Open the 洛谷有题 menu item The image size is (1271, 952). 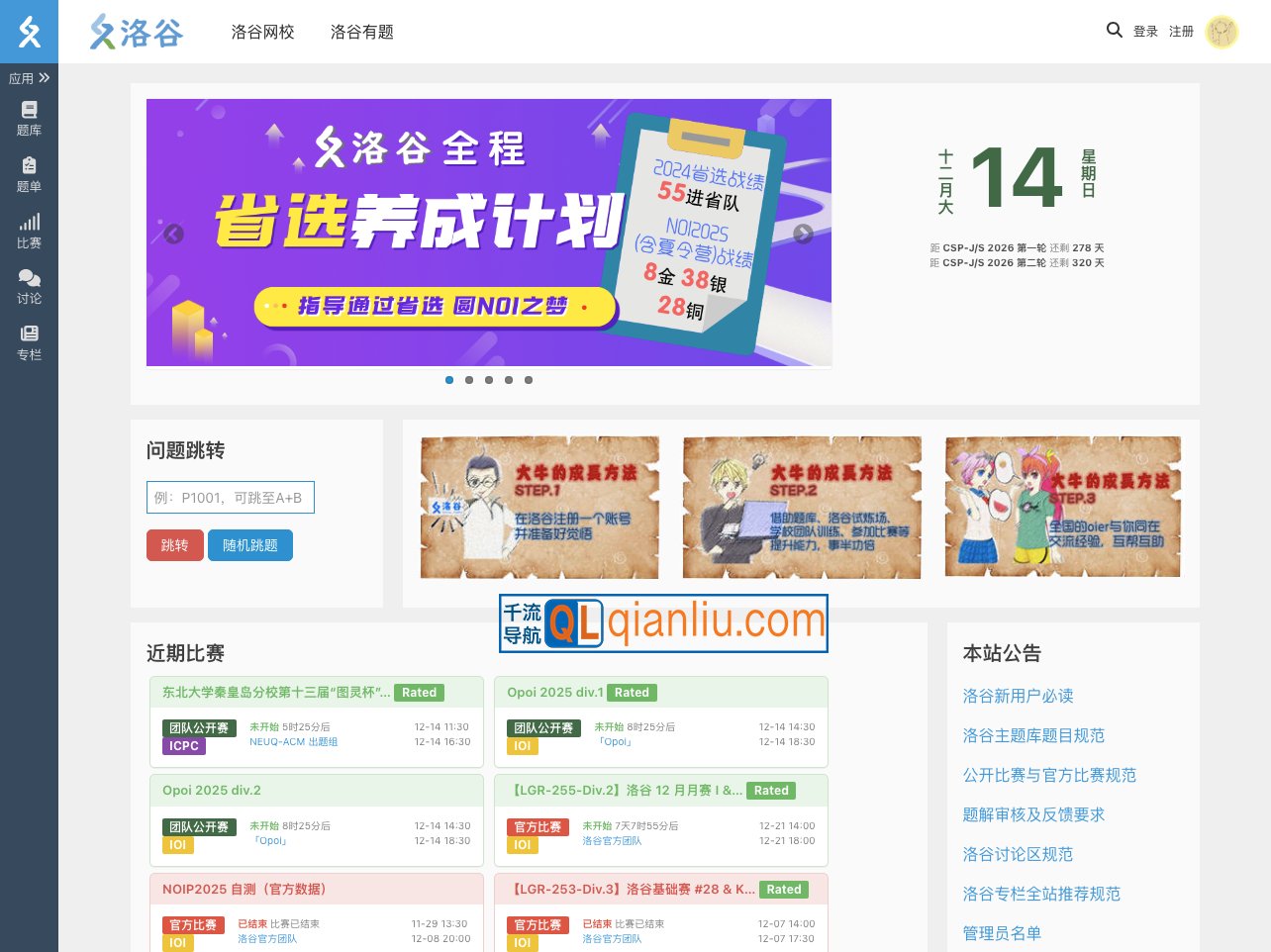(361, 32)
